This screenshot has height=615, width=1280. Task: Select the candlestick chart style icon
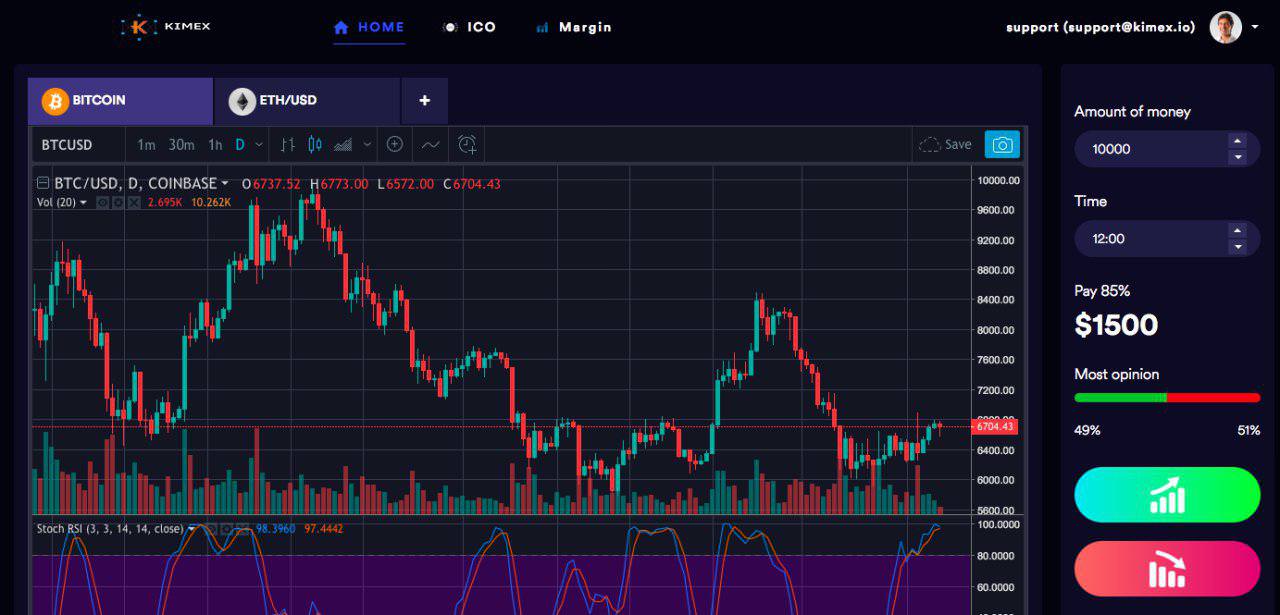315,145
